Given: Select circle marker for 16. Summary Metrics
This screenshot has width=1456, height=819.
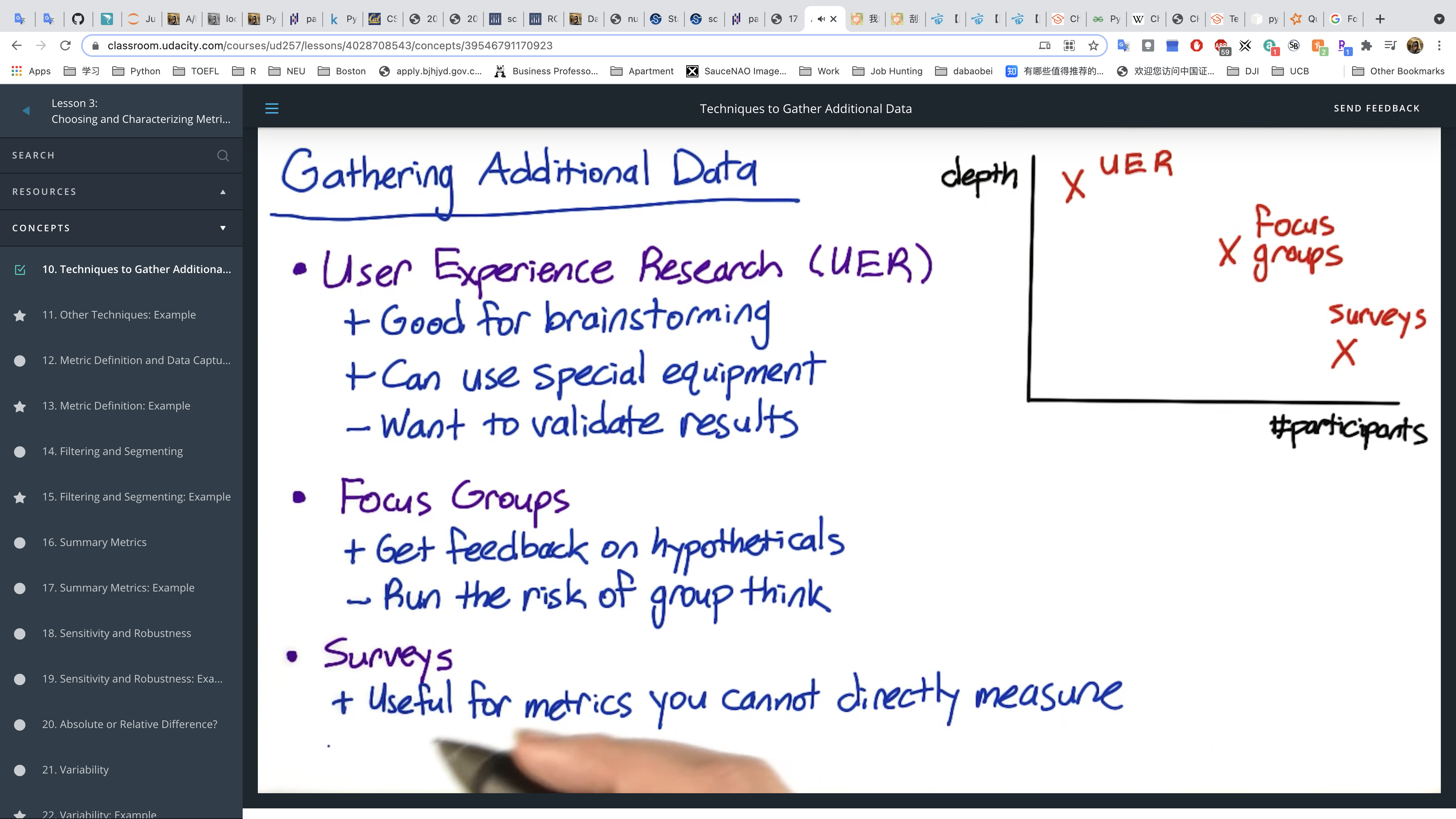Looking at the screenshot, I should tap(20, 543).
